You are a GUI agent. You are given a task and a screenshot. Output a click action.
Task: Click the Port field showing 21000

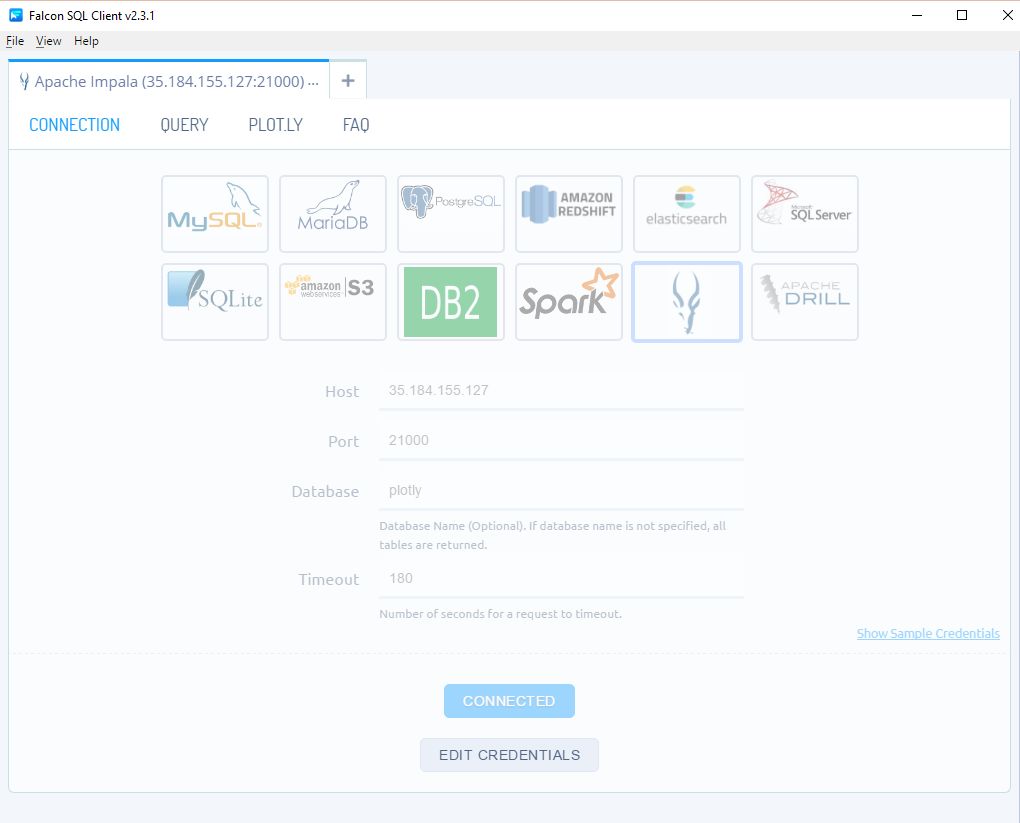point(561,440)
